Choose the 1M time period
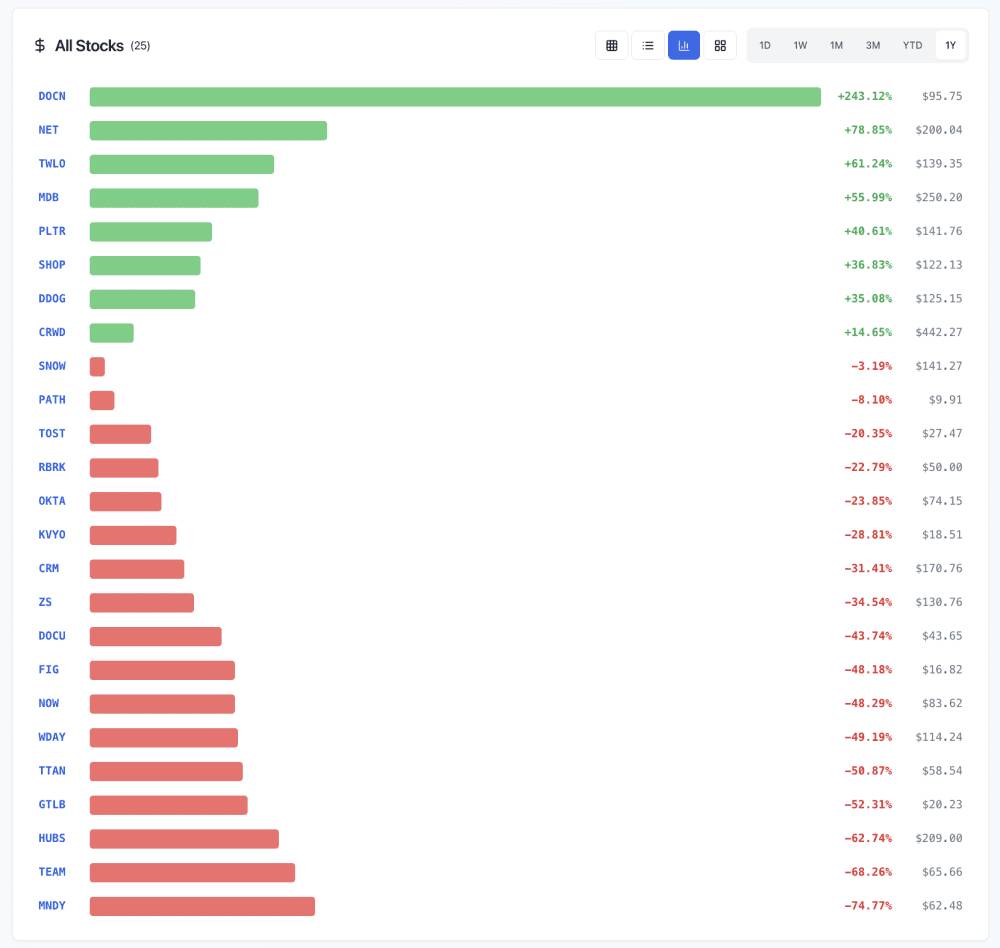 pyautogui.click(x=836, y=45)
